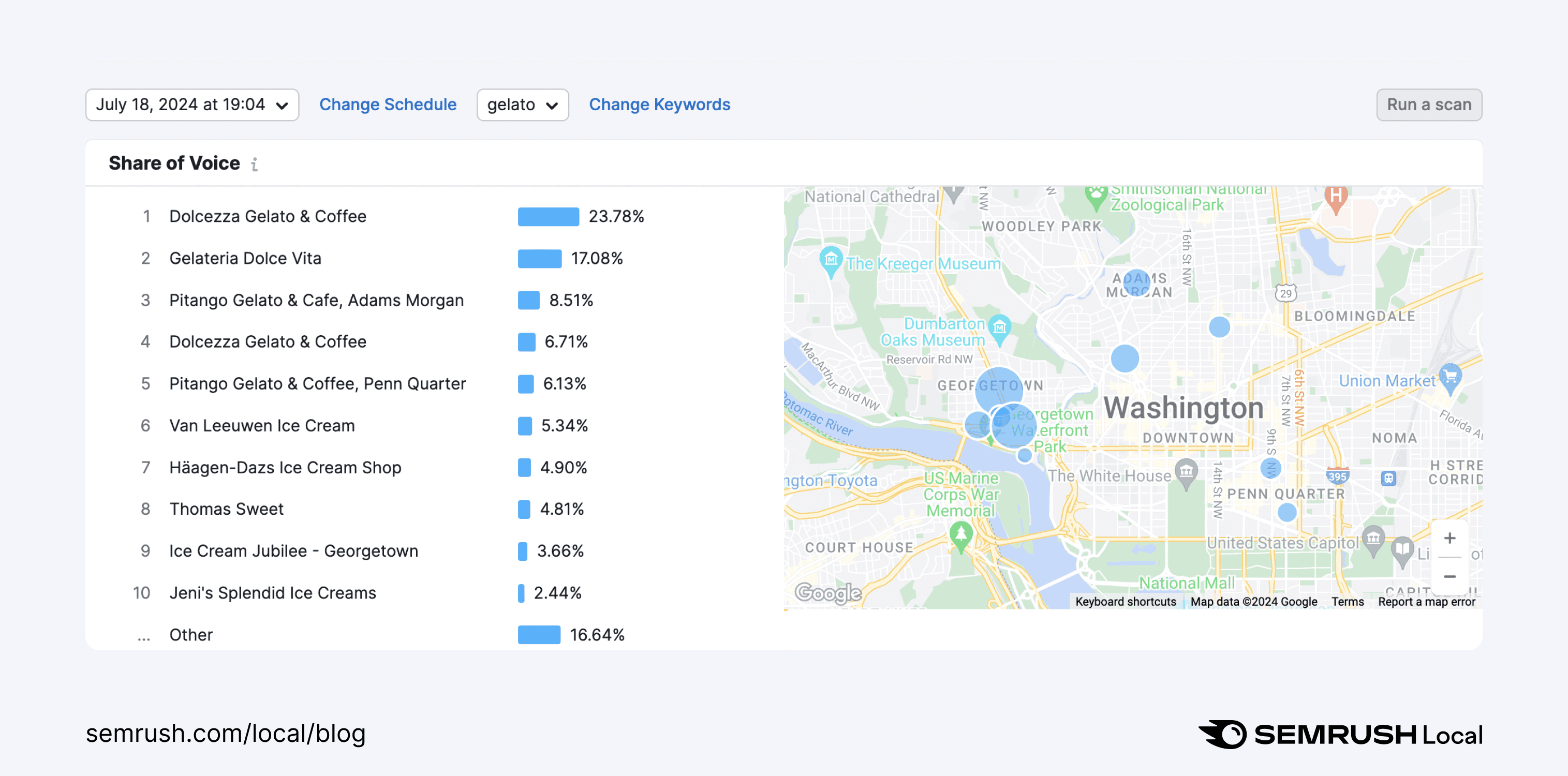
Task: Zoom out on the map
Action: 1450,576
